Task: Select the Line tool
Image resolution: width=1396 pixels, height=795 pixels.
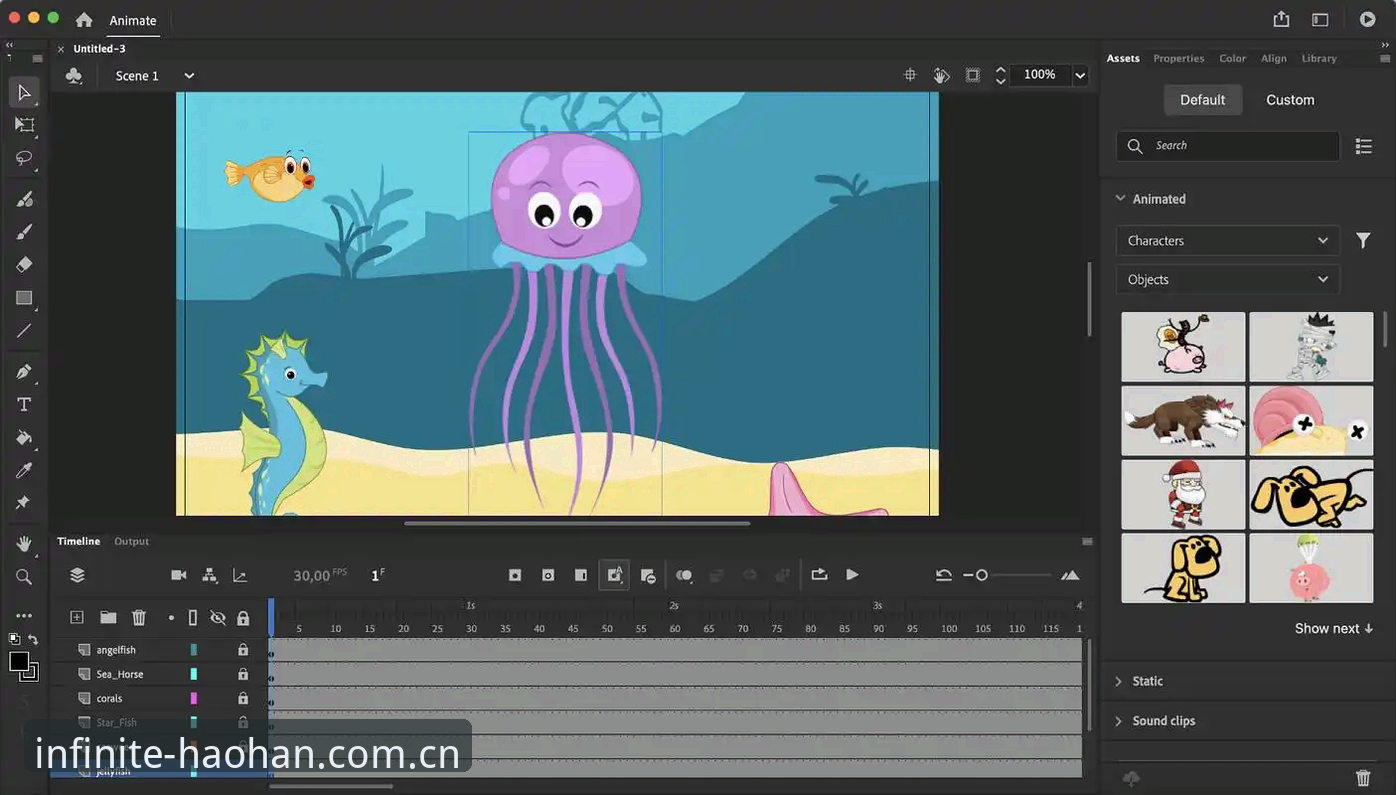Action: click(25, 331)
